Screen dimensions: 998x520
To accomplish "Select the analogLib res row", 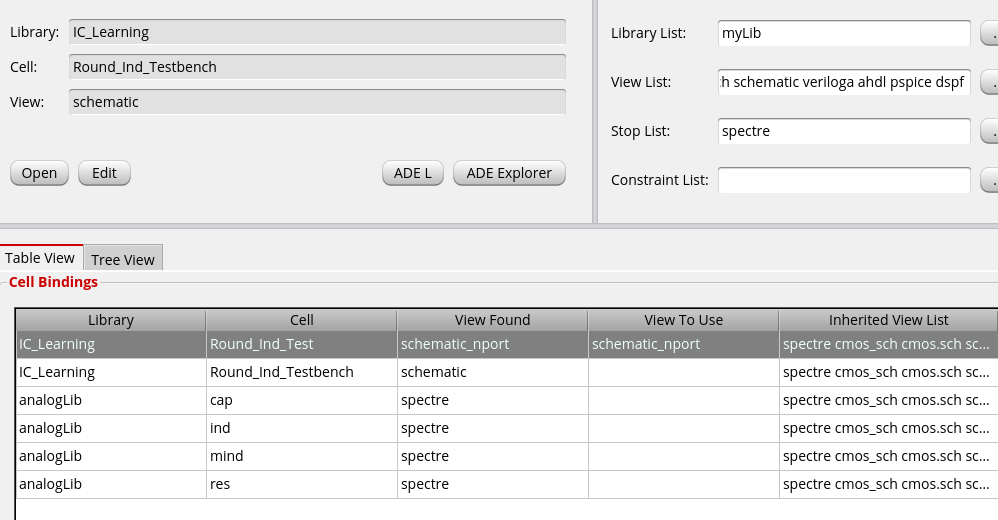I will click(x=507, y=484).
